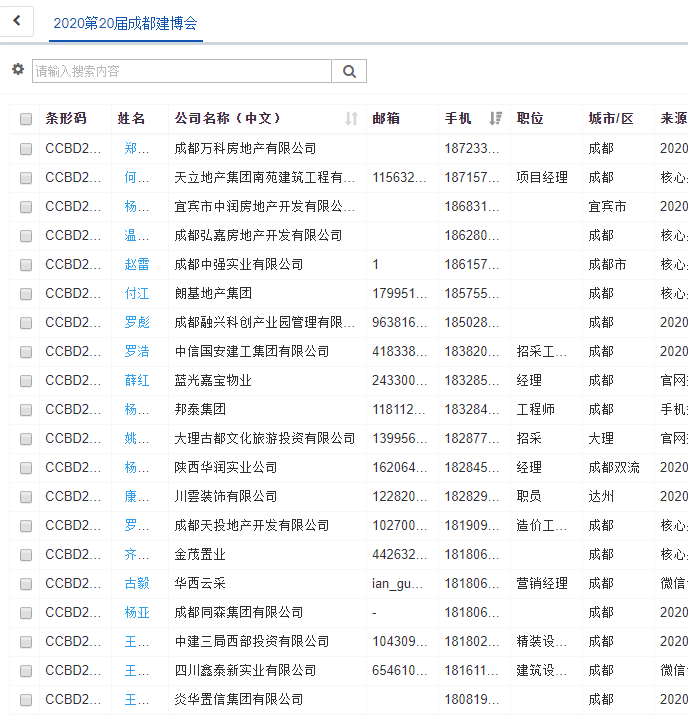Click the 城市/区 column header

pos(611,119)
